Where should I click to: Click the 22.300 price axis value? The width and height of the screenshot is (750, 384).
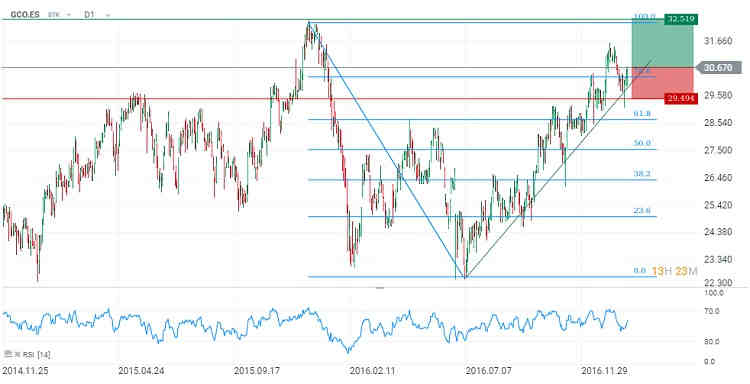pos(718,282)
